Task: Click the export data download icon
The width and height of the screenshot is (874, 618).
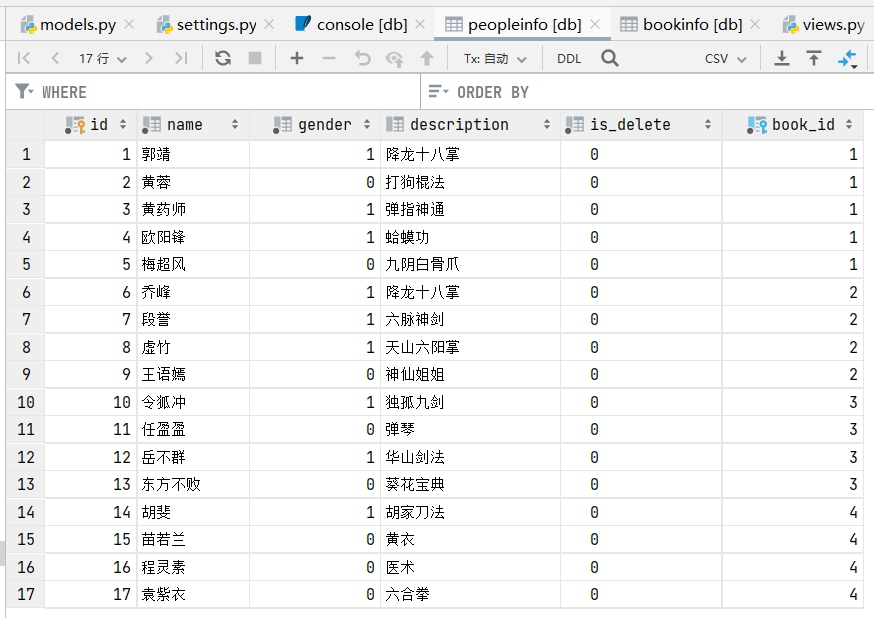Action: [782, 58]
